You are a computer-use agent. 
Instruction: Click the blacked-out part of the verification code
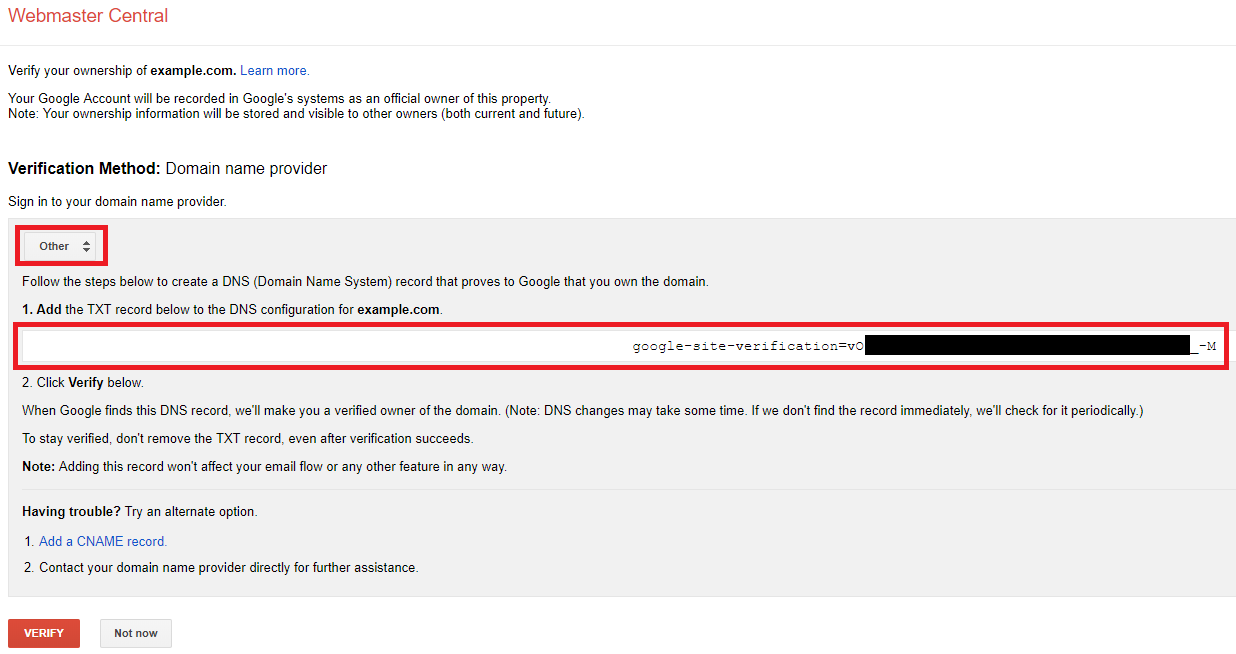tap(1030, 347)
